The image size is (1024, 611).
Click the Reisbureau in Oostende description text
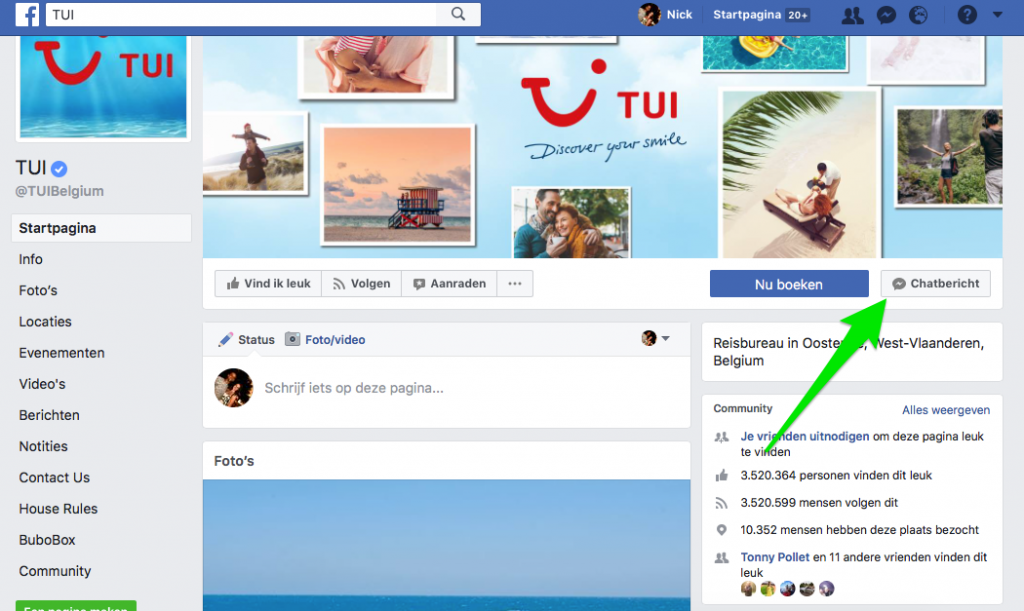pos(848,352)
